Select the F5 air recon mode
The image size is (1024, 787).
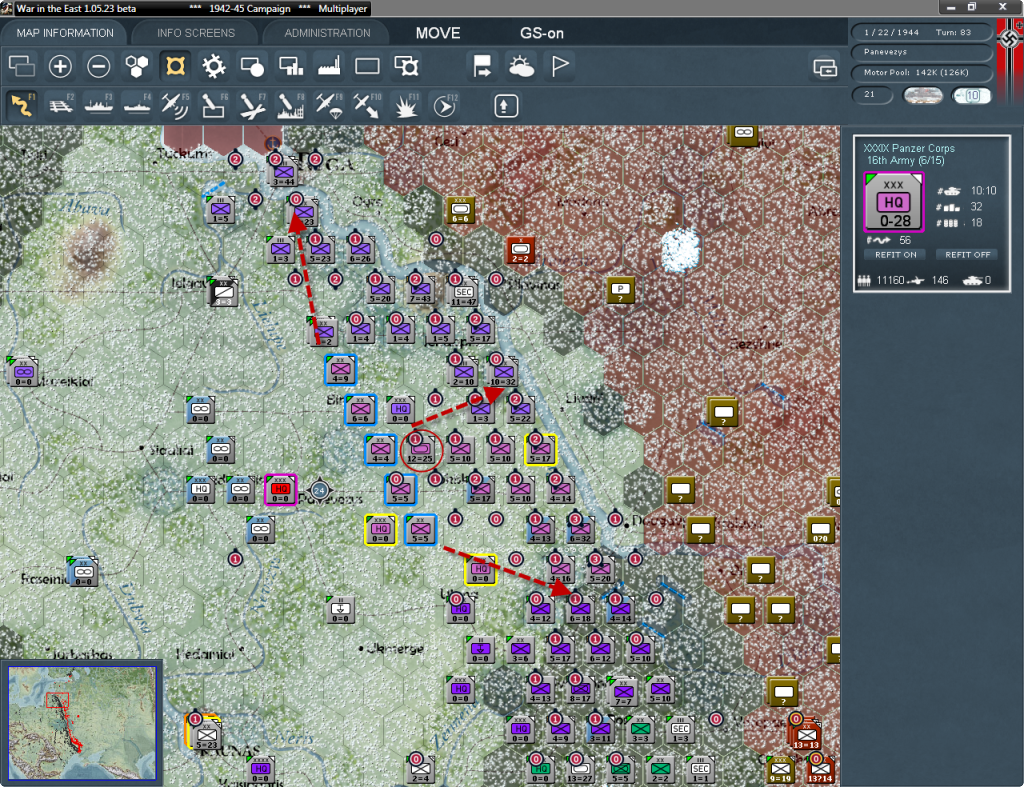tap(175, 106)
